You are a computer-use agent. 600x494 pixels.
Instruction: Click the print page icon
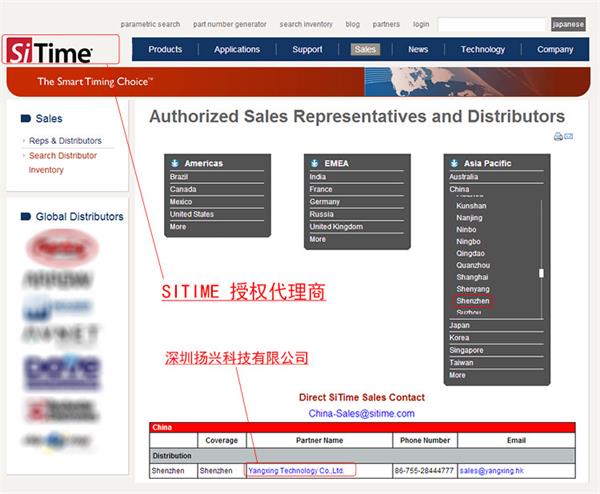557,137
